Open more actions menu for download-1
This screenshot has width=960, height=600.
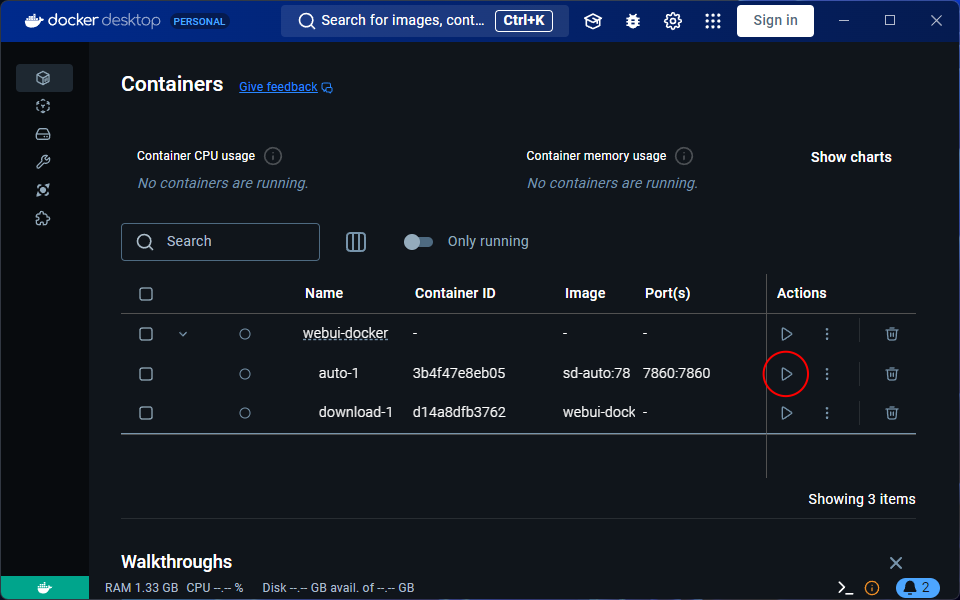[x=827, y=413]
